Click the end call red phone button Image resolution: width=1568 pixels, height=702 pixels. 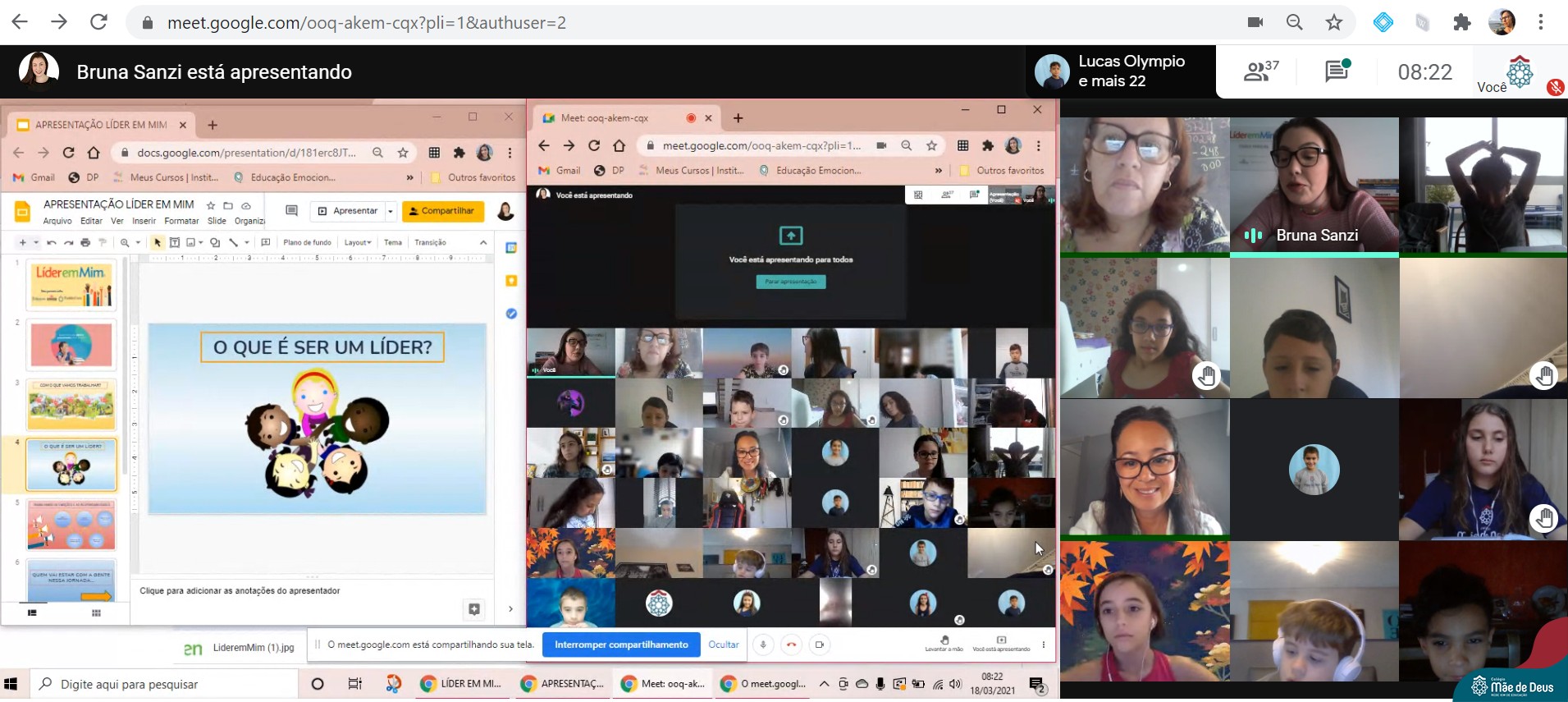pos(791,645)
